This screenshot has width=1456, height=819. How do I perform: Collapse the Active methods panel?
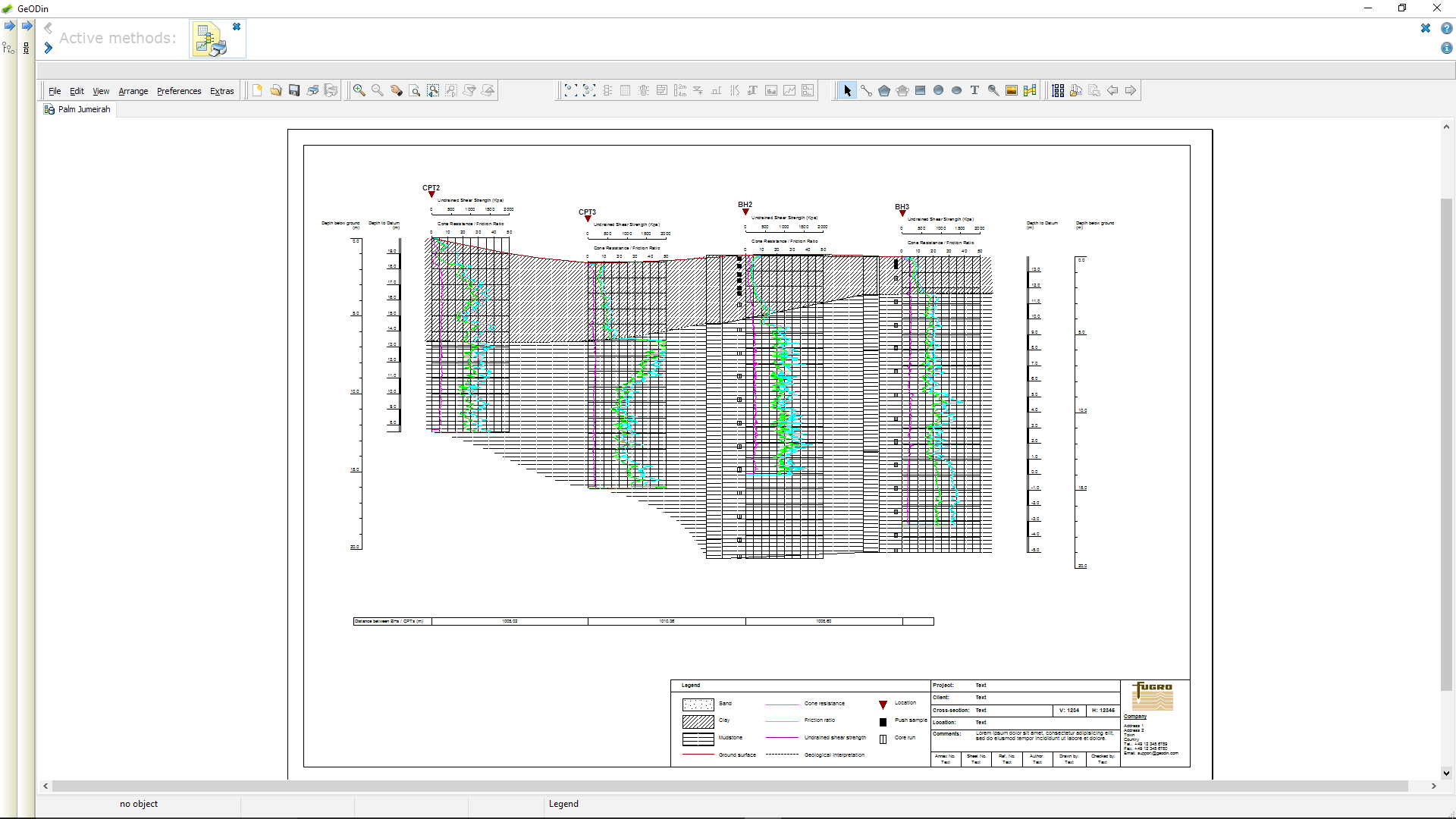click(x=48, y=27)
